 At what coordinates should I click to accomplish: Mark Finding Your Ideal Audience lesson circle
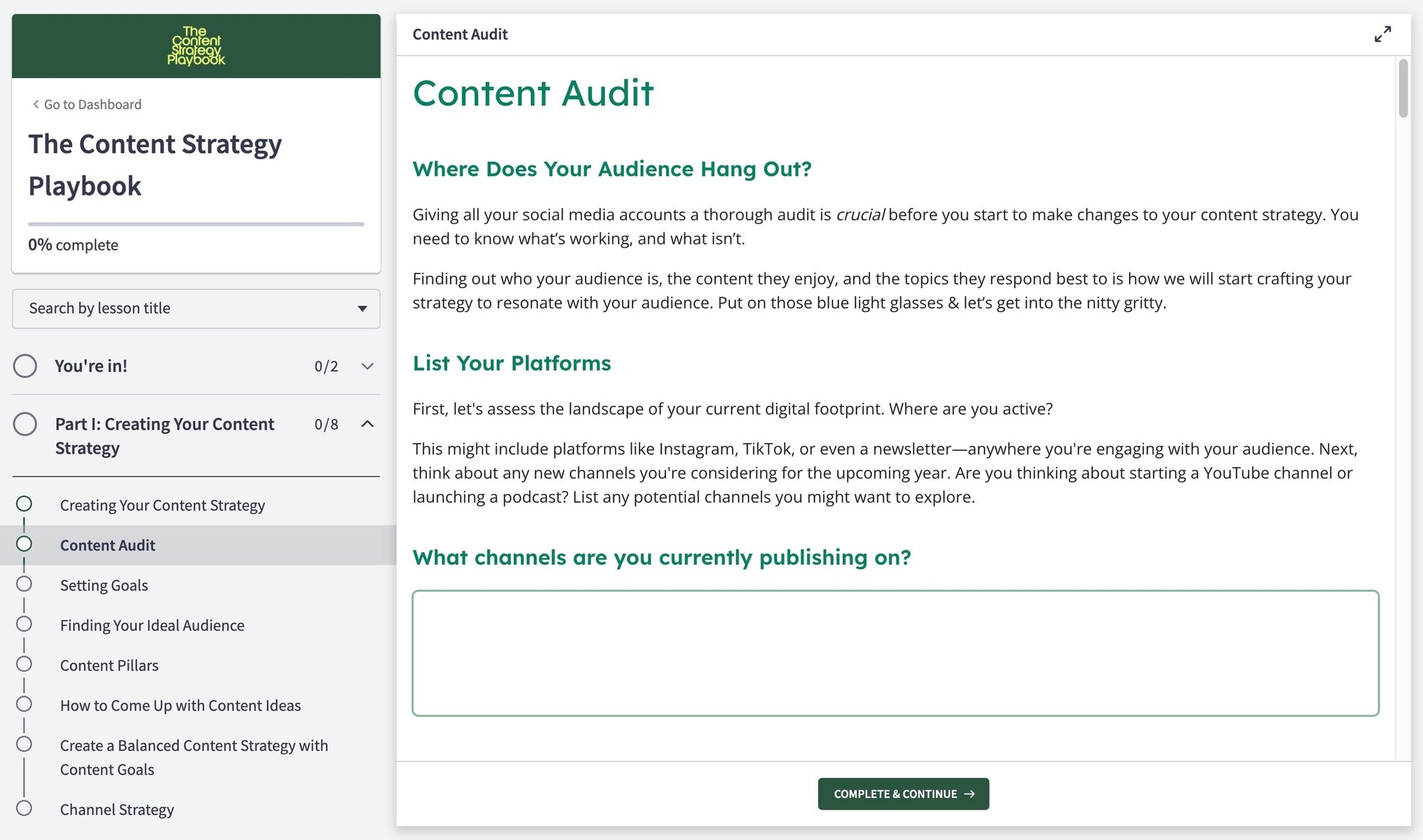(x=24, y=624)
